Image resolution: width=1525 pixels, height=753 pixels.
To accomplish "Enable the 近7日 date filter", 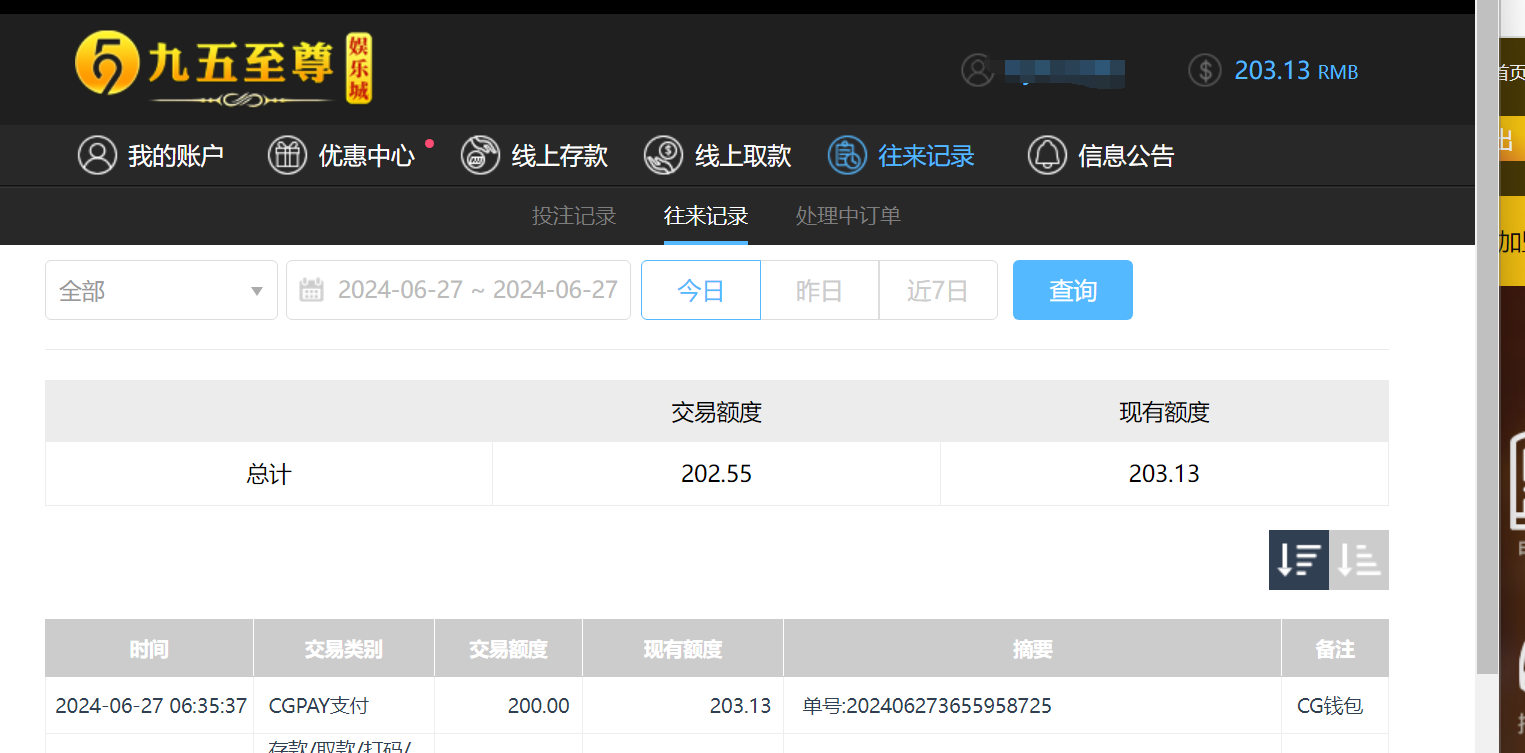I will tap(938, 289).
